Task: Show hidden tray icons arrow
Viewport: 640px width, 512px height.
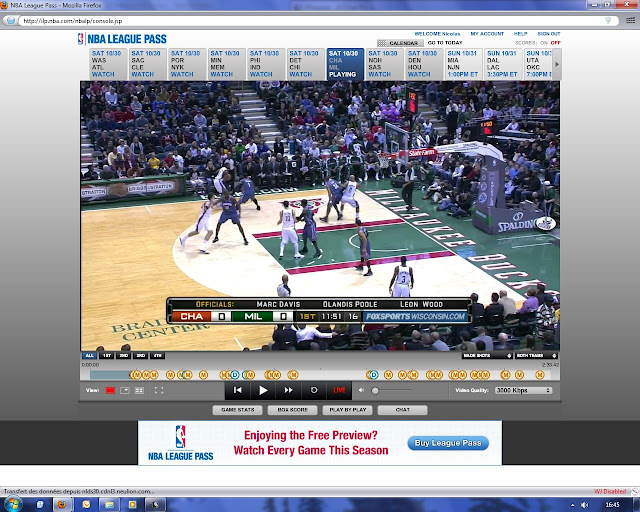Action: [x=573, y=505]
